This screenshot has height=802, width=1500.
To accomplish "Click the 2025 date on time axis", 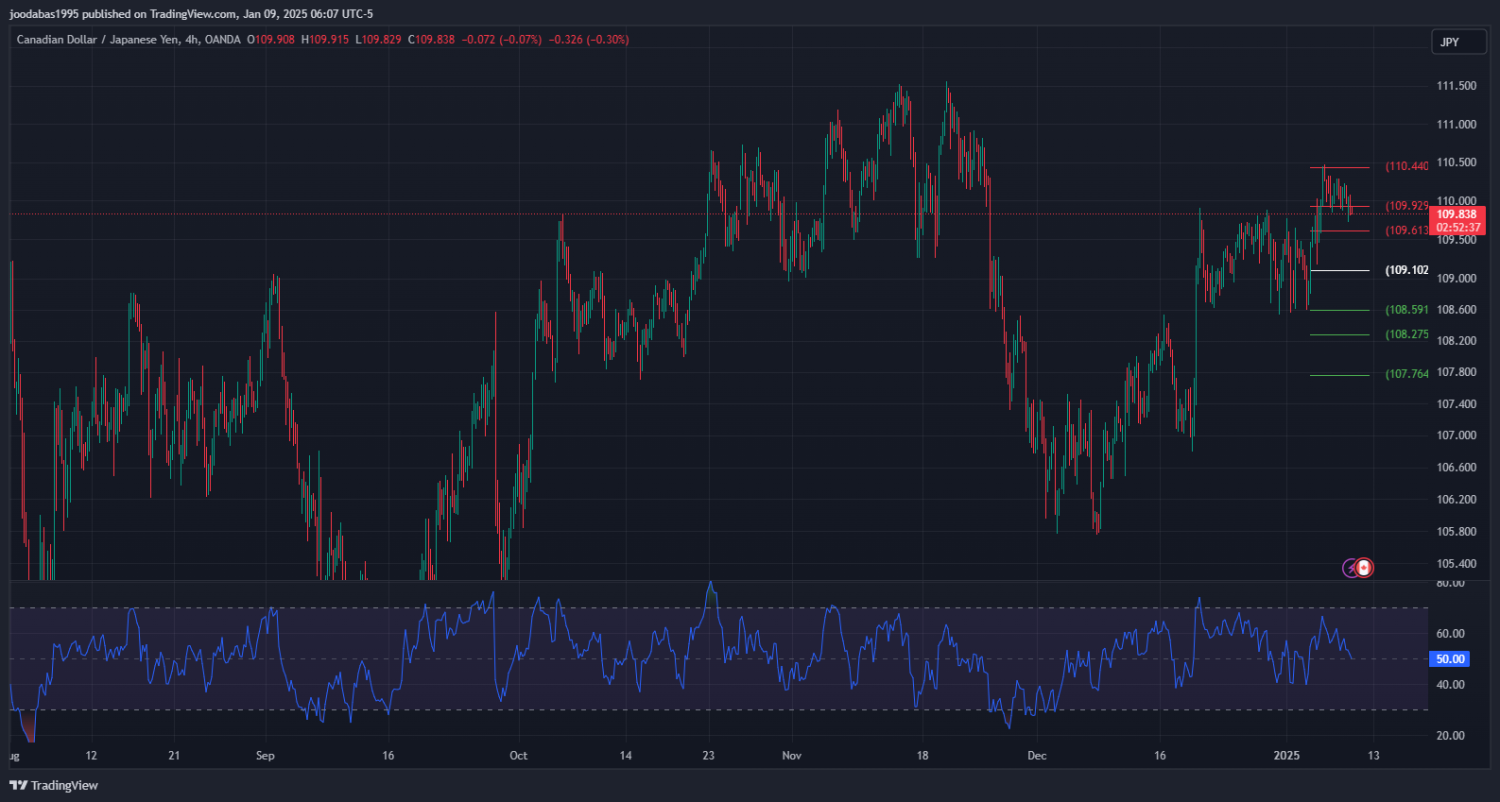I will (1288, 755).
